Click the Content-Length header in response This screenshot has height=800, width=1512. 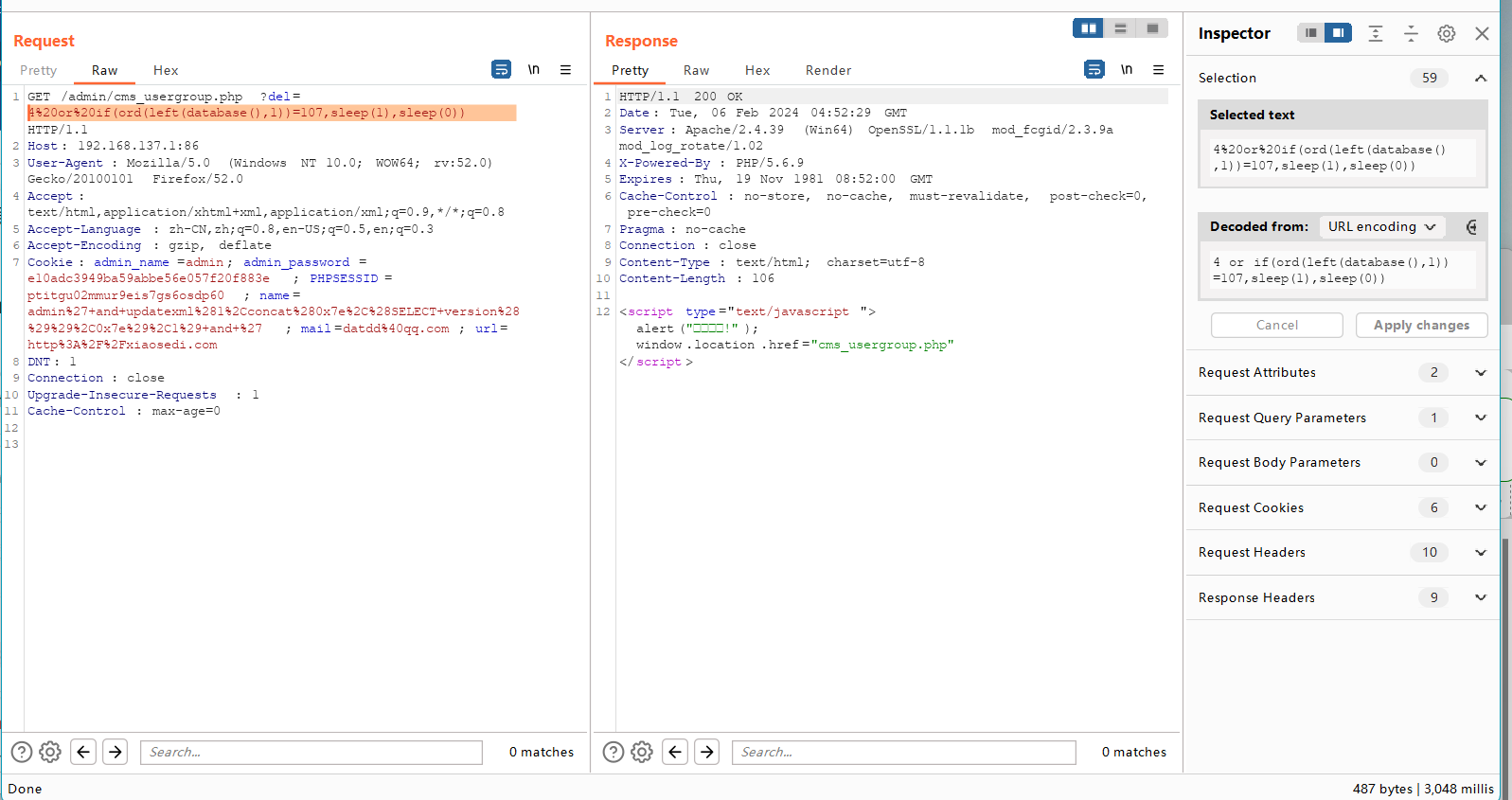697,278
